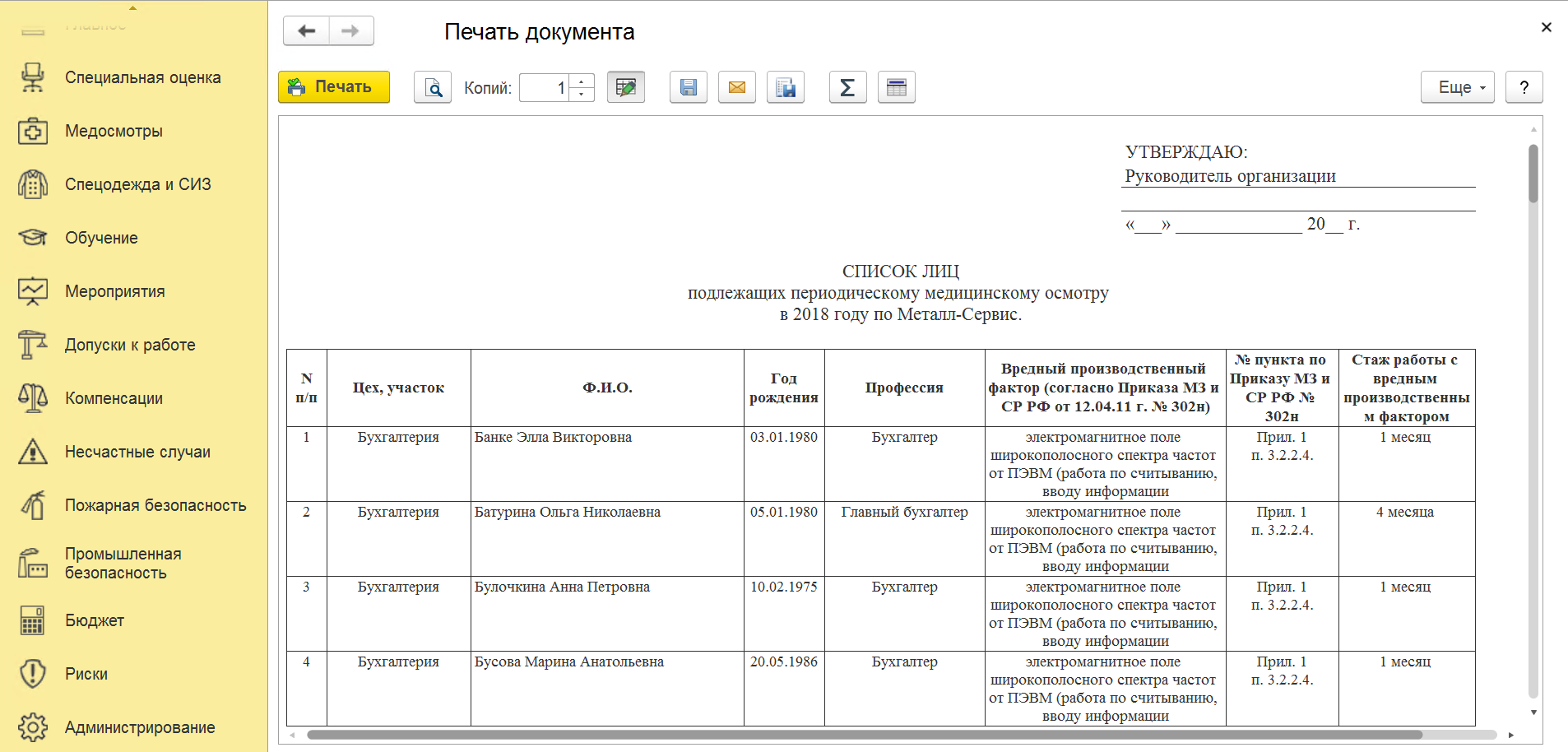Click the save-to-file icon next to envelope
The width and height of the screenshot is (1568, 752).
(786, 87)
